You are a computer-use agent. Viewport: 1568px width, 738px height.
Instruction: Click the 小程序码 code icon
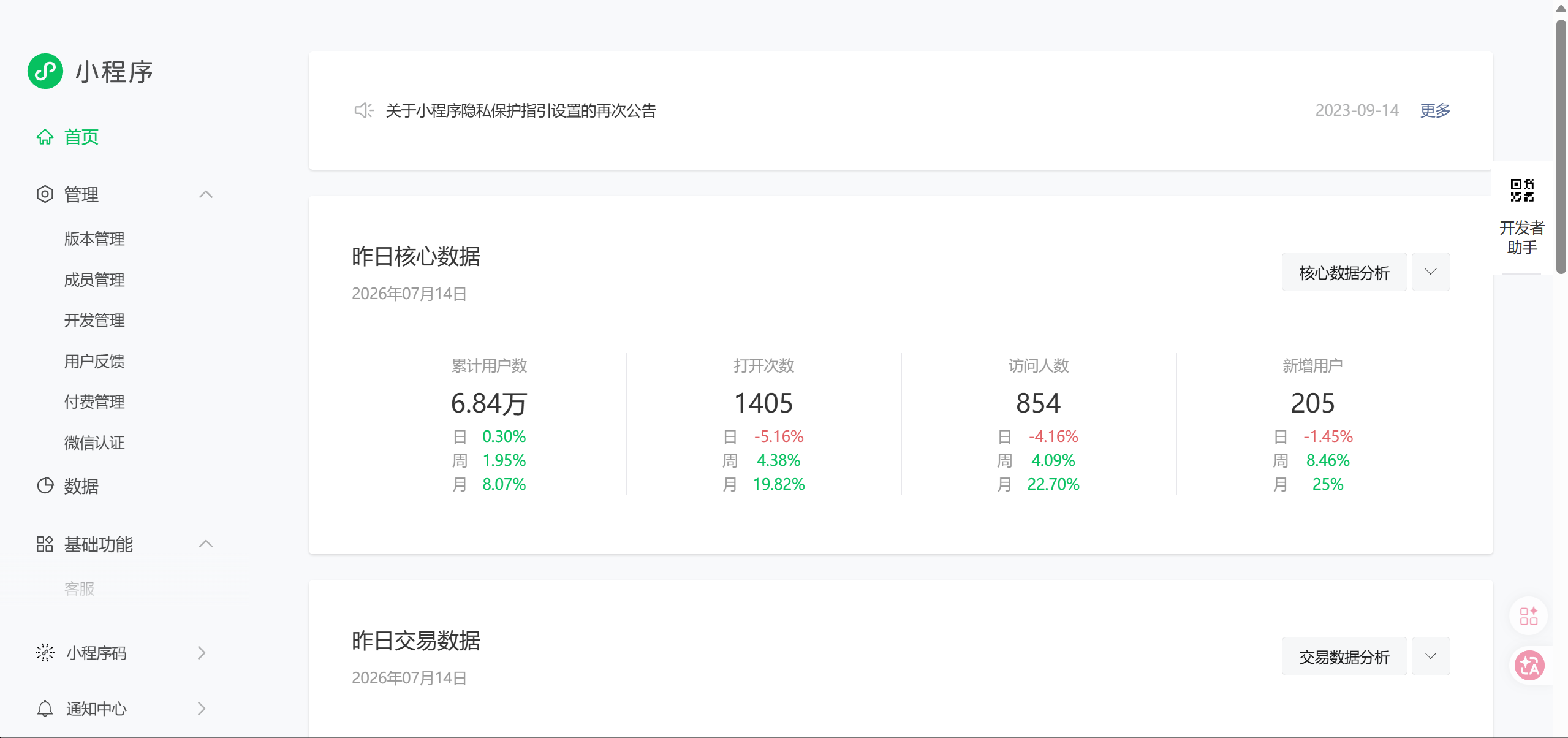45,653
